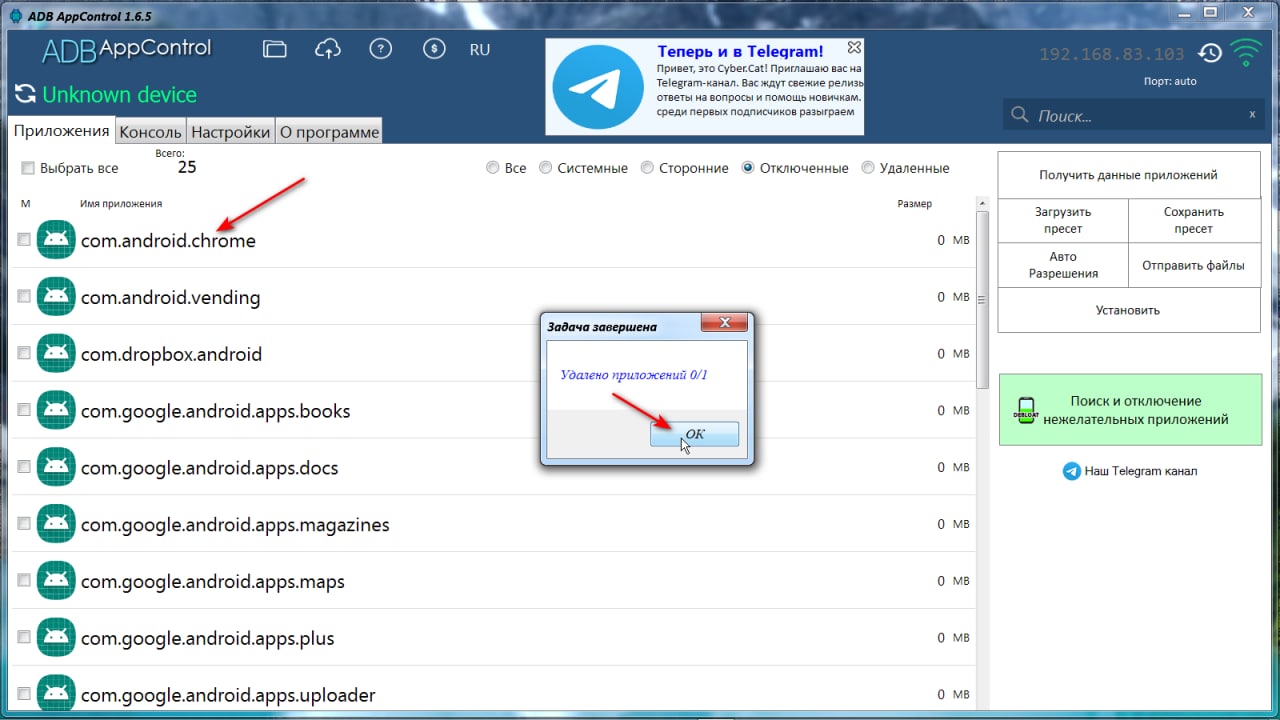The height and width of the screenshot is (720, 1280).
Task: Open the О программе tab
Action: coord(329,132)
